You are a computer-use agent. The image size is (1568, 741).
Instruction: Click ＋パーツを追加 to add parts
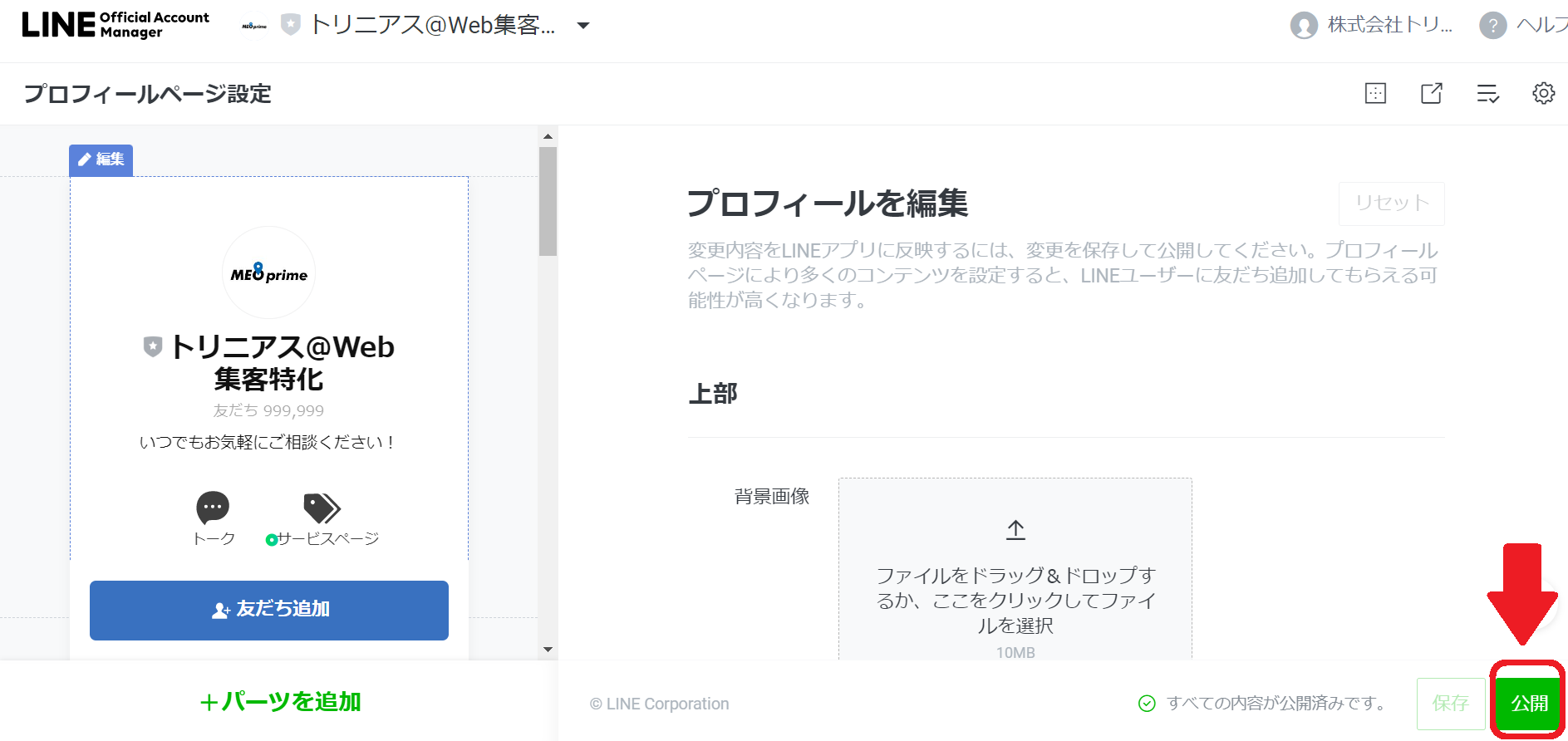point(279,702)
